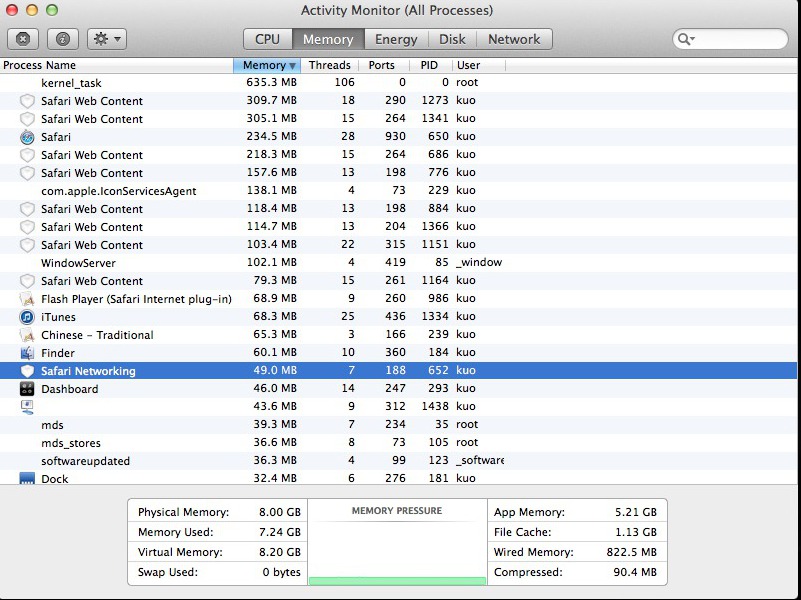Show the Network tab
801x600 pixels.
(x=514, y=39)
